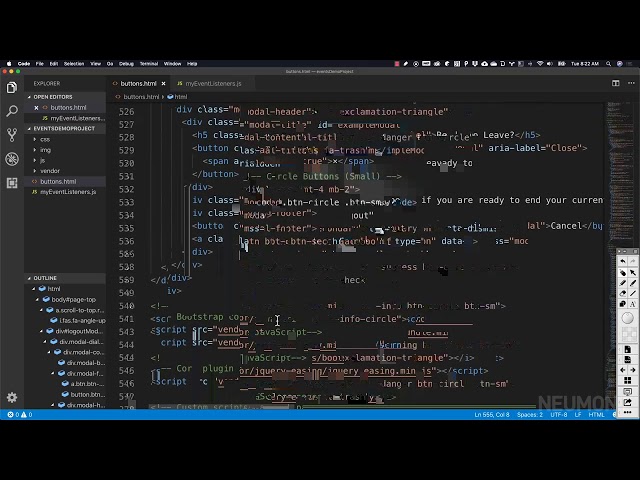
Task: Open the Manage gear at sidebar bottom
Action: (12, 397)
